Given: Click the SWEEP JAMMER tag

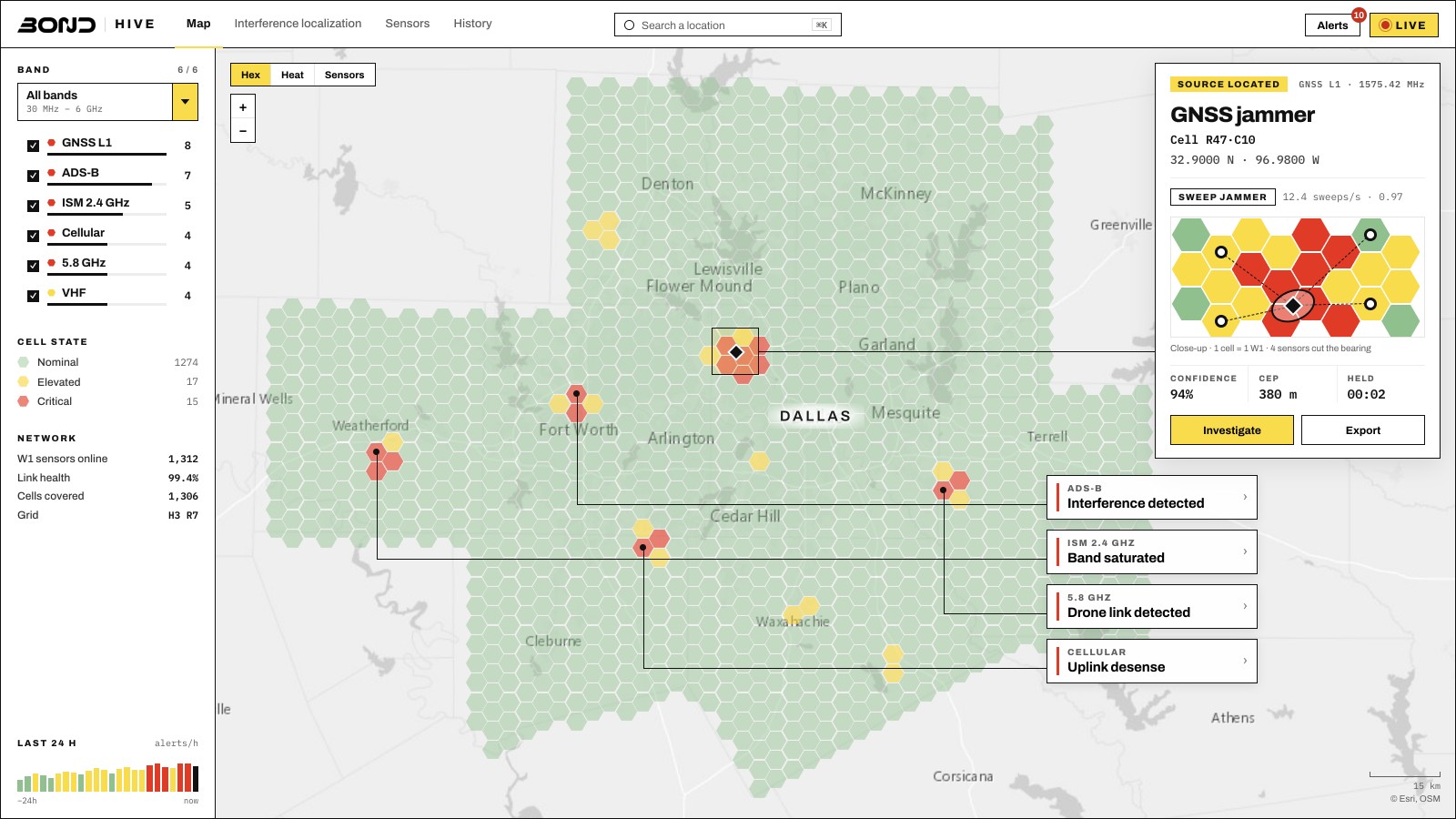Looking at the screenshot, I should tap(1222, 197).
